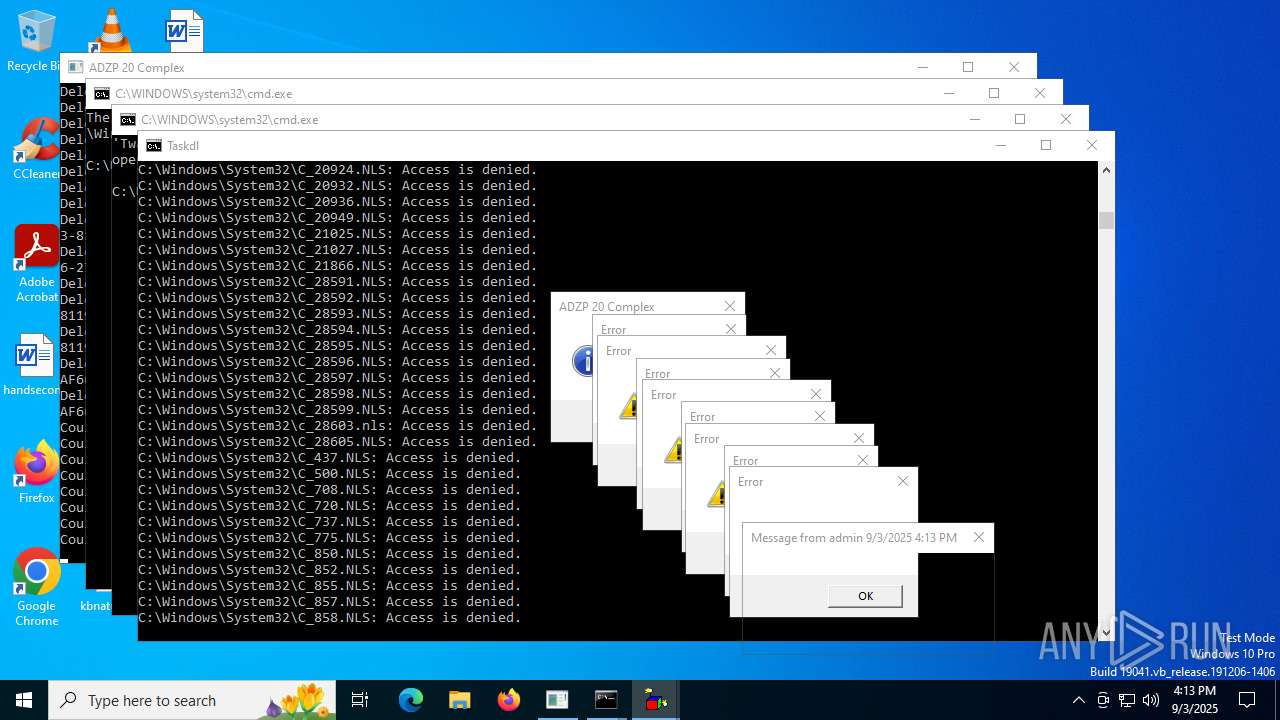The width and height of the screenshot is (1280, 720).
Task: Click the line 'C_437.NLS: Access is denied.'
Action: pyautogui.click(x=330, y=458)
